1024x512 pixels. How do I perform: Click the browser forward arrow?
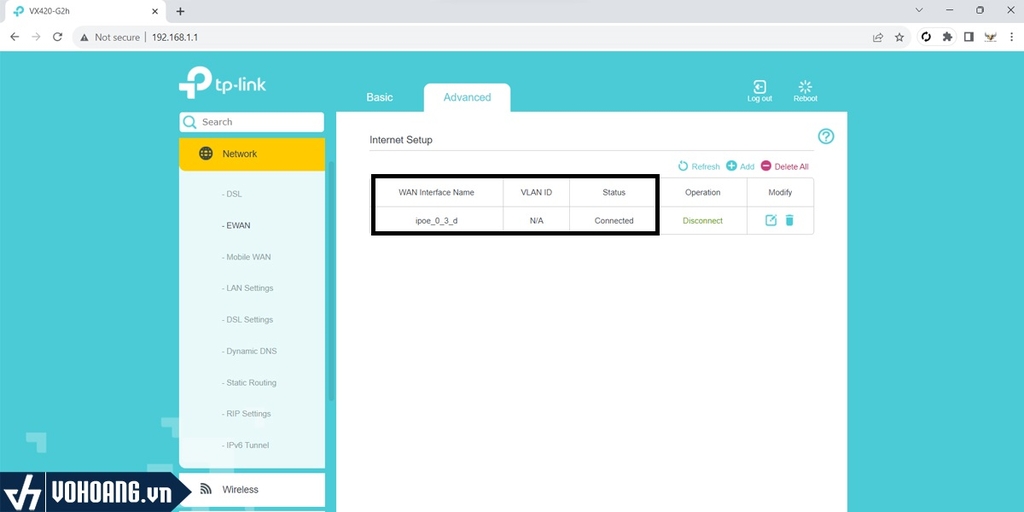36,37
